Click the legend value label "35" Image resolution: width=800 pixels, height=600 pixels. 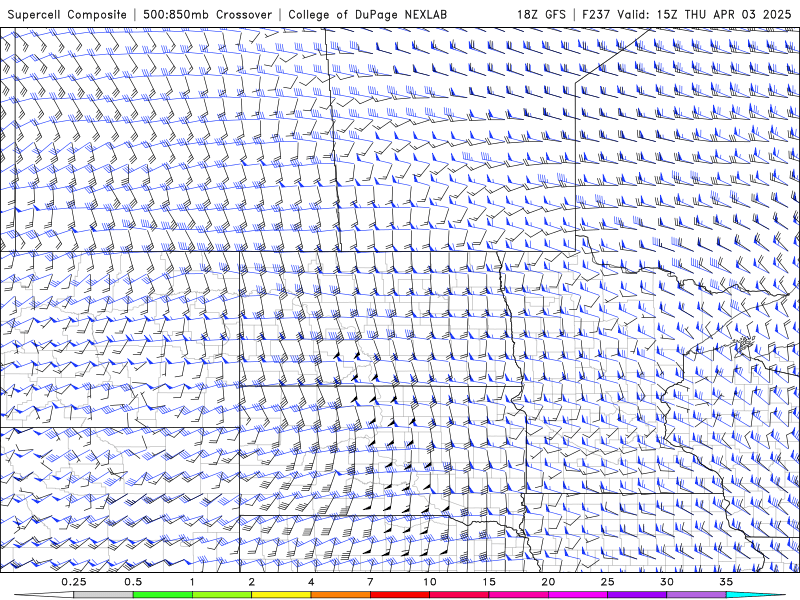[x=726, y=582]
